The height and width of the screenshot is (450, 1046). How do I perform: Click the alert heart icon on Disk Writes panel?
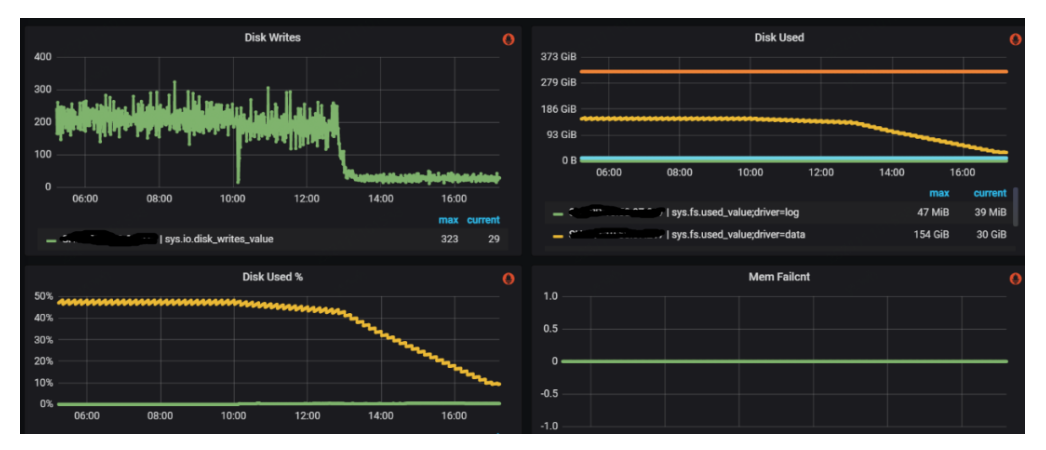click(x=508, y=40)
